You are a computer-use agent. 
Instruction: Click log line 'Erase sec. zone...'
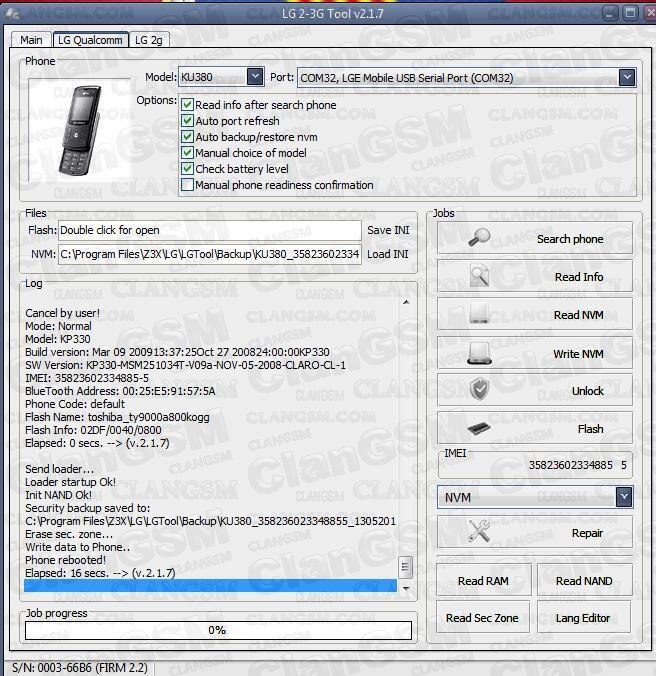(69, 534)
